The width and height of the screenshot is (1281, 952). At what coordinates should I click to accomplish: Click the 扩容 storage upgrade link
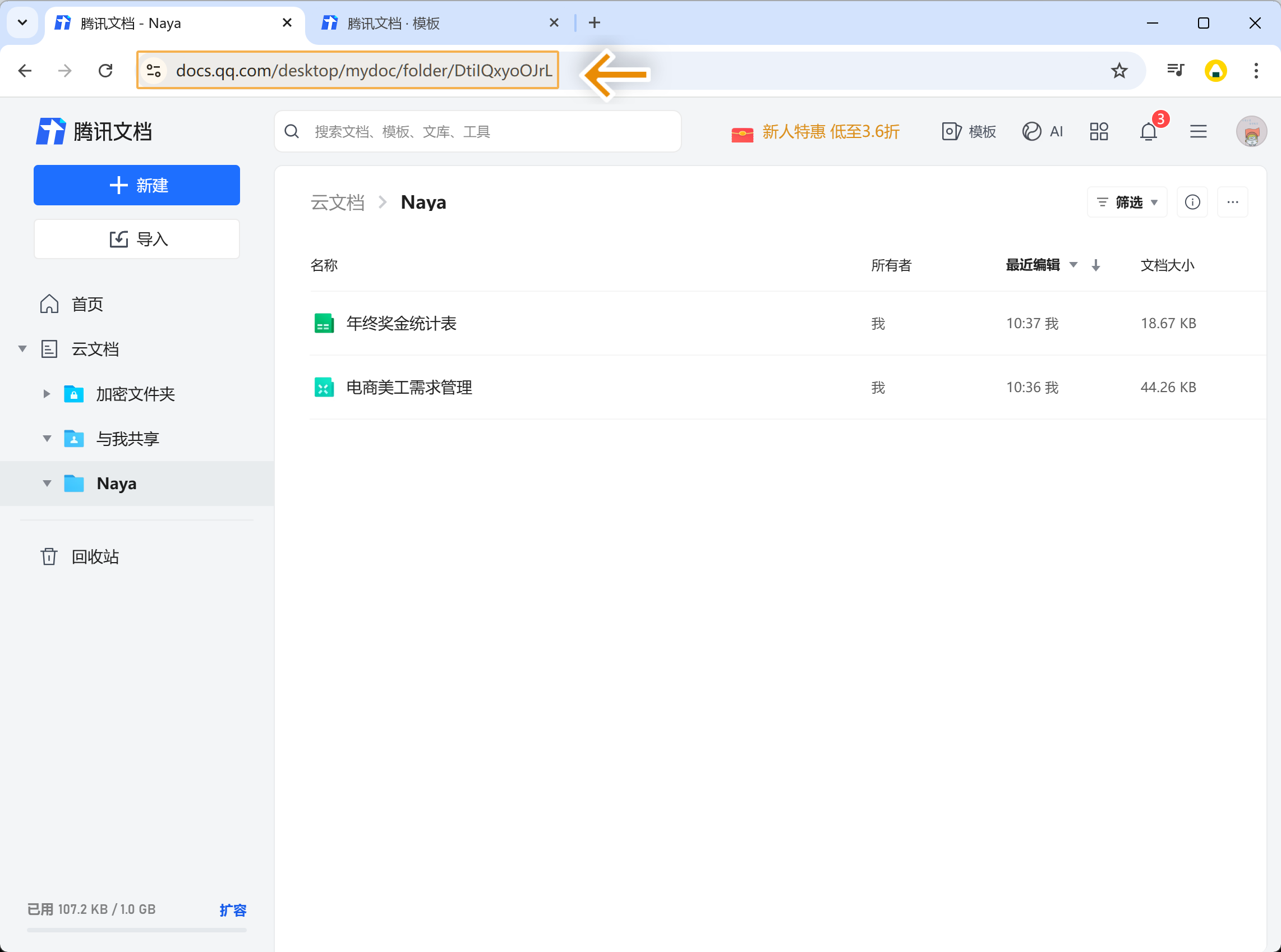tap(233, 910)
